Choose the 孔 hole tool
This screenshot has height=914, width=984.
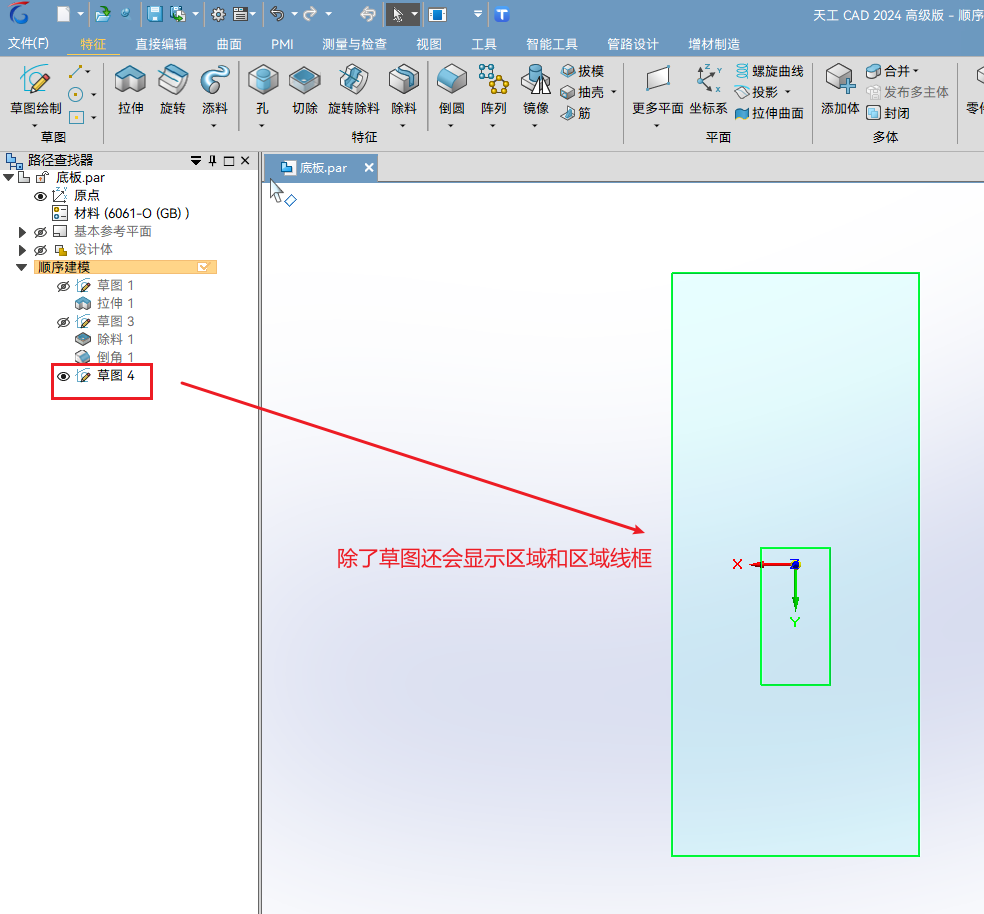pyautogui.click(x=262, y=90)
